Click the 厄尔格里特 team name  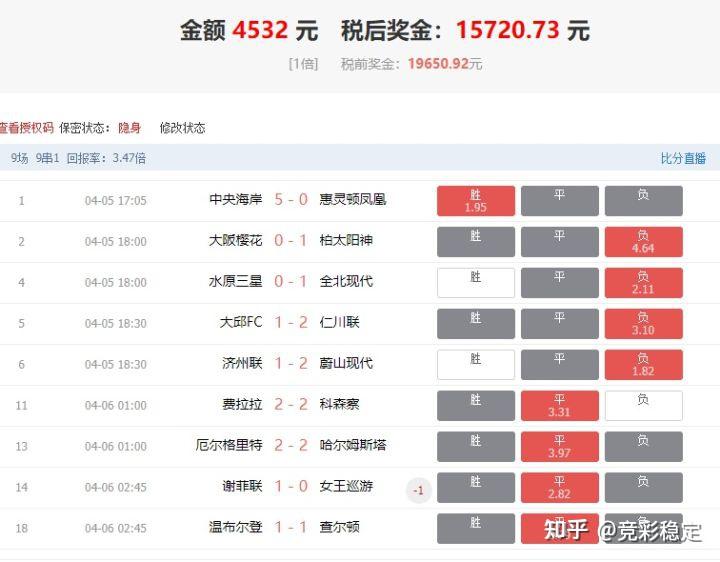(x=229, y=445)
